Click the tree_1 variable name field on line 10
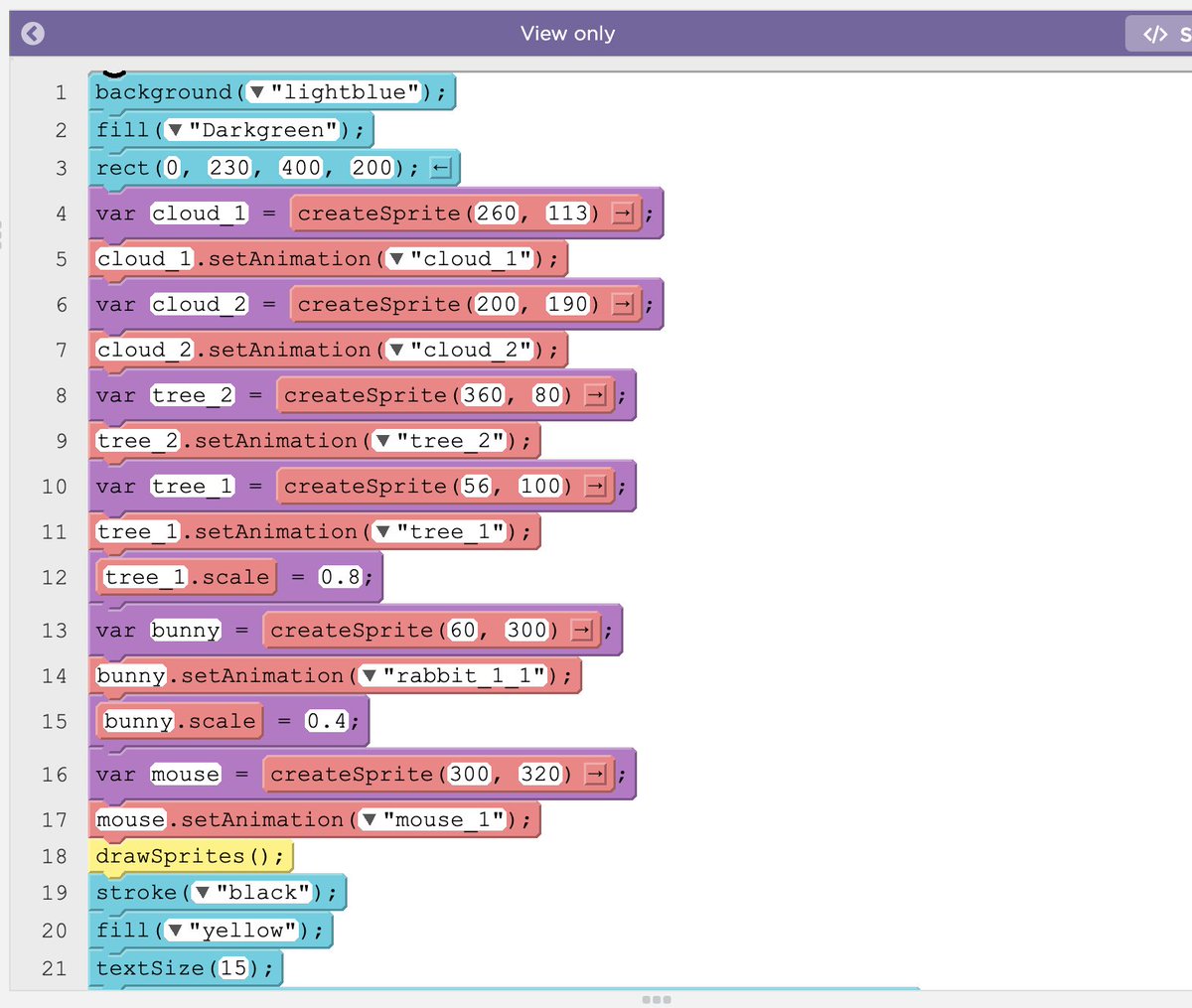Screen dimensions: 1192x1008 click(x=193, y=487)
